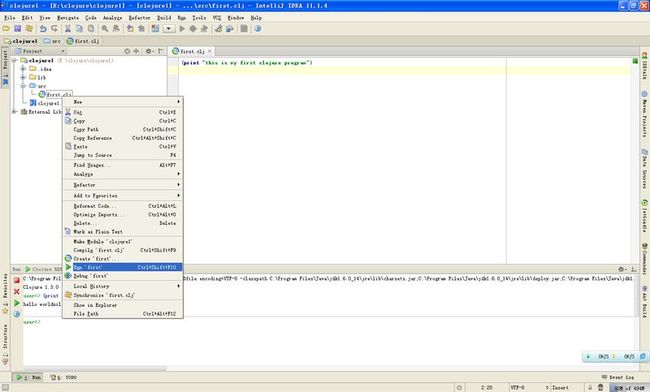Click the toolbar Paste icon

pyautogui.click(x=91, y=29)
